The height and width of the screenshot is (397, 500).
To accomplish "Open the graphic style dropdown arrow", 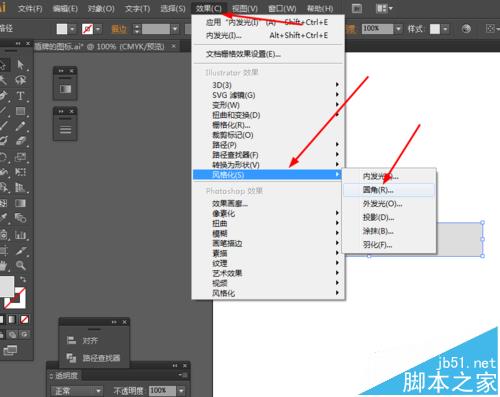I will click(x=445, y=29).
